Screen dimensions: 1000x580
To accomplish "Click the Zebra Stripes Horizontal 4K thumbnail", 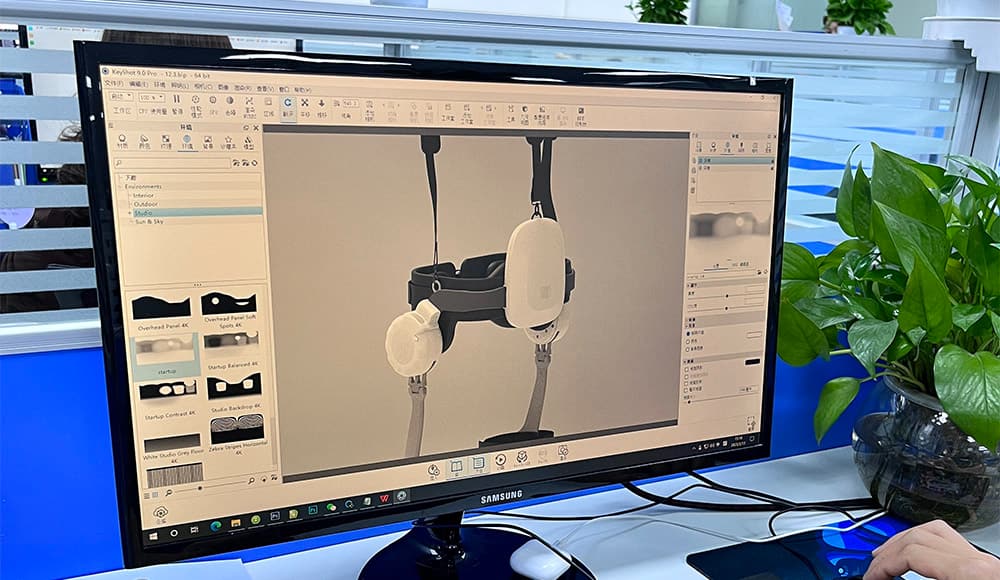I will 236,429.
